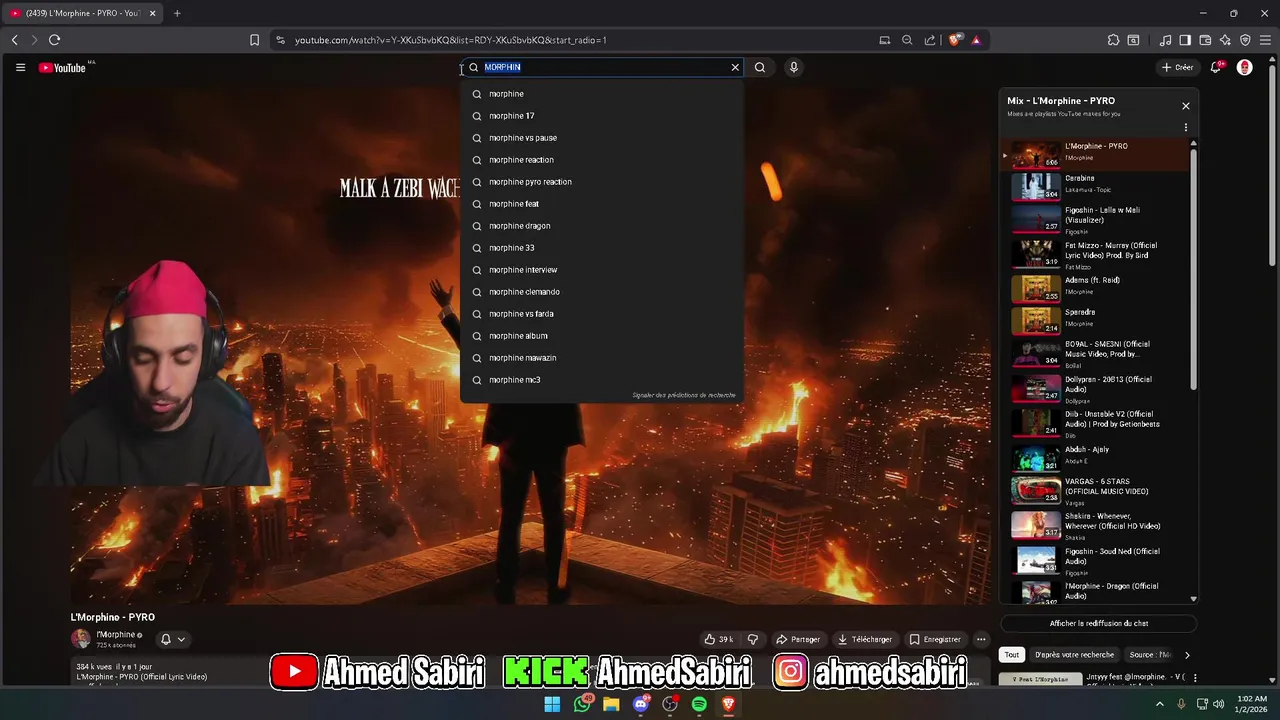Open Leo AI sparkle icon

[x=1225, y=40]
